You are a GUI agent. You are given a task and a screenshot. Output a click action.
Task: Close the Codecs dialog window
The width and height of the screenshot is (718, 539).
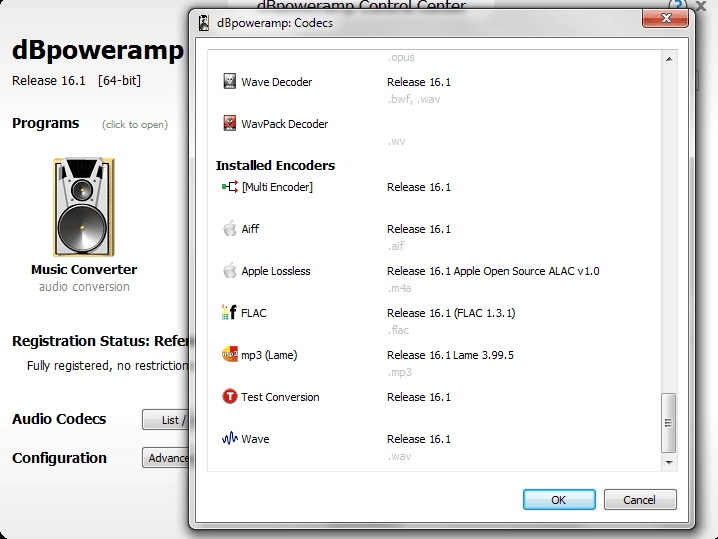pos(666,18)
